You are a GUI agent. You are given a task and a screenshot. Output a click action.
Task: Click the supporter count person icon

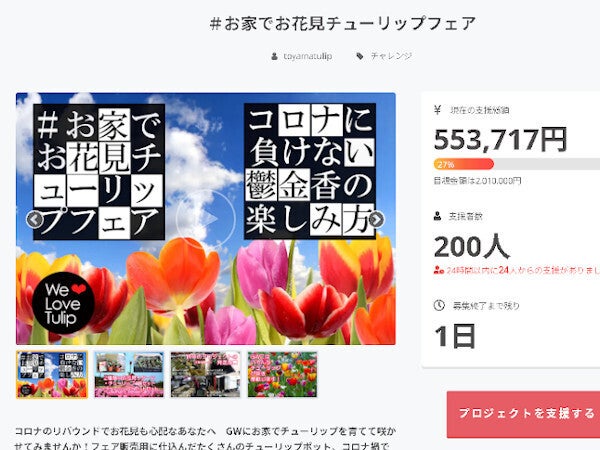(x=438, y=217)
